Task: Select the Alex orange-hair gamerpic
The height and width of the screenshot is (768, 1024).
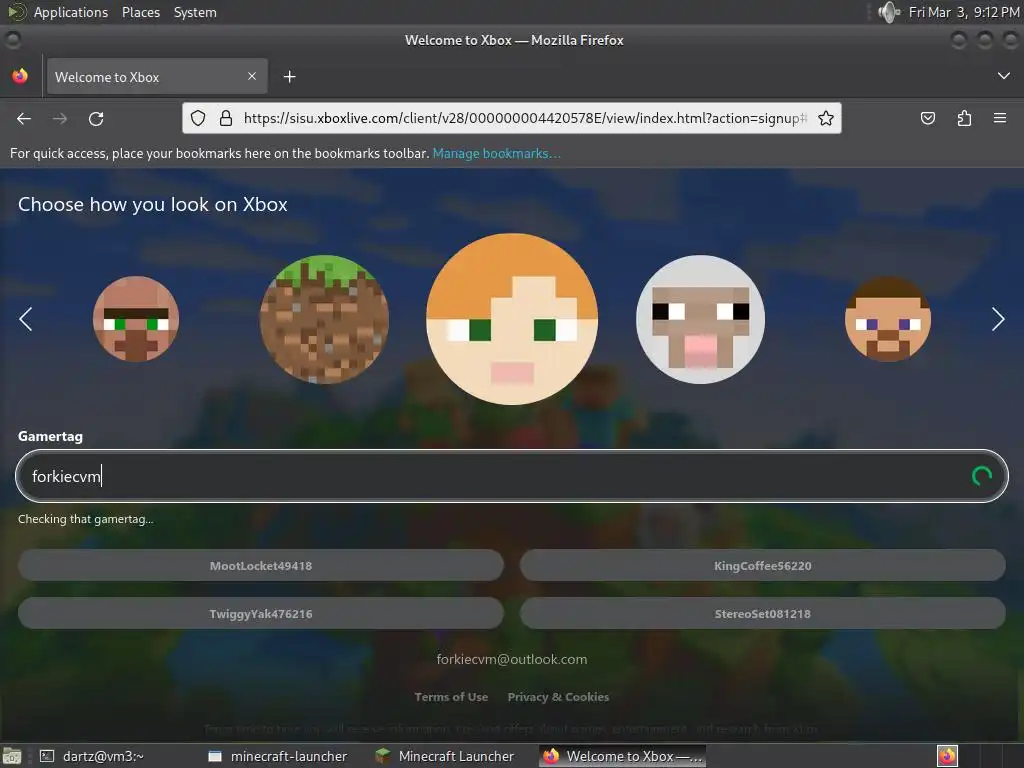Action: pyautogui.click(x=511, y=319)
